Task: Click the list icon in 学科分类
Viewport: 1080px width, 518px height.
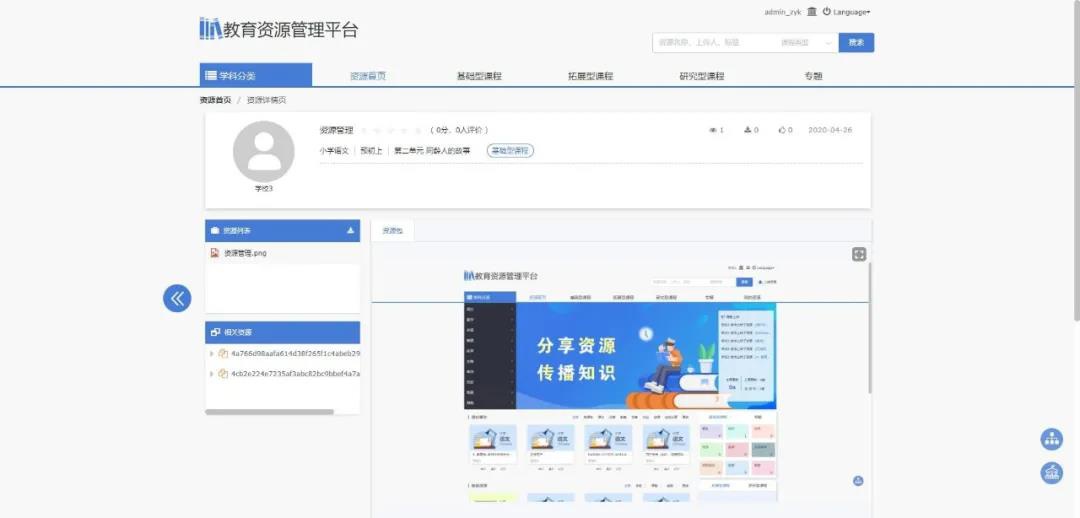Action: pyautogui.click(x=211, y=76)
